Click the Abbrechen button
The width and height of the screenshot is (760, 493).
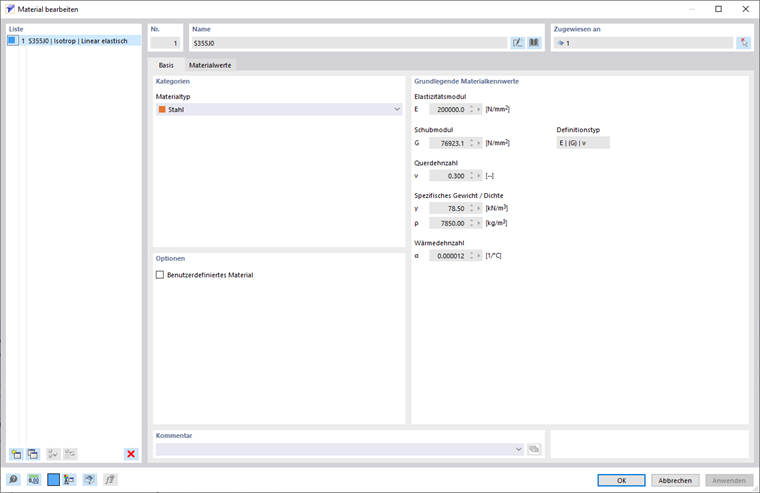(675, 480)
